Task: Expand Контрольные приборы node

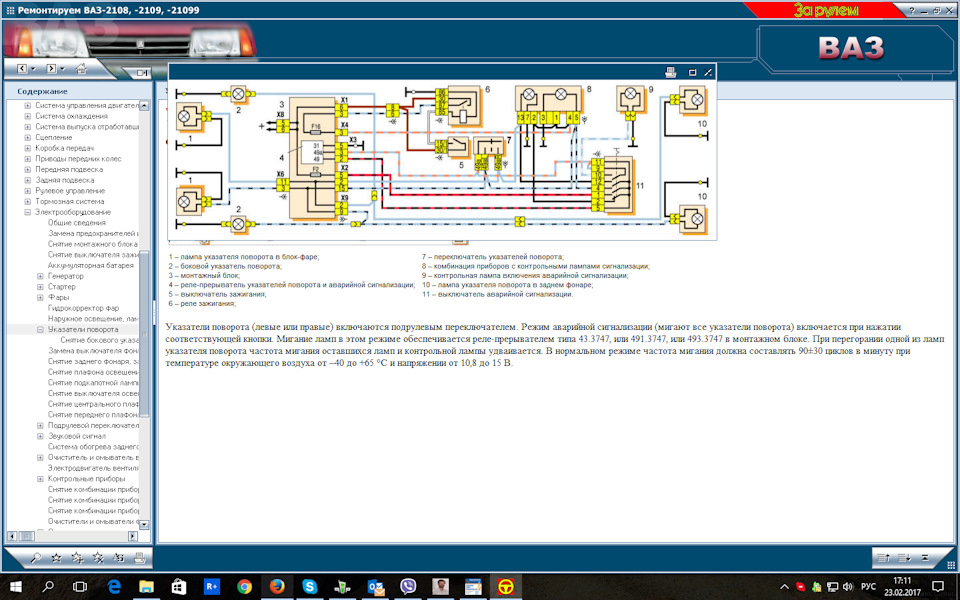Action: [x=40, y=479]
